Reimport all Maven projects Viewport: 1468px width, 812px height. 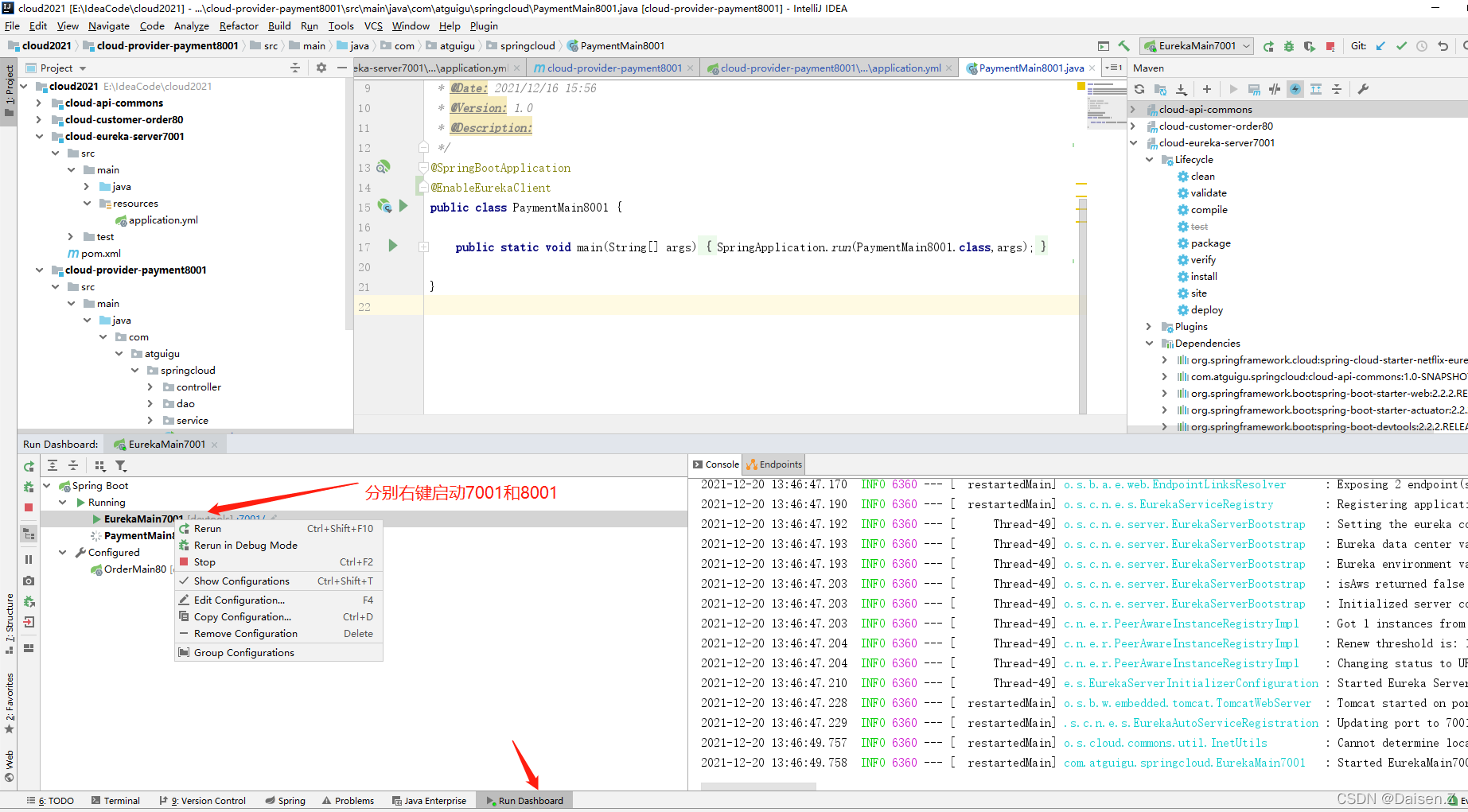1139,89
